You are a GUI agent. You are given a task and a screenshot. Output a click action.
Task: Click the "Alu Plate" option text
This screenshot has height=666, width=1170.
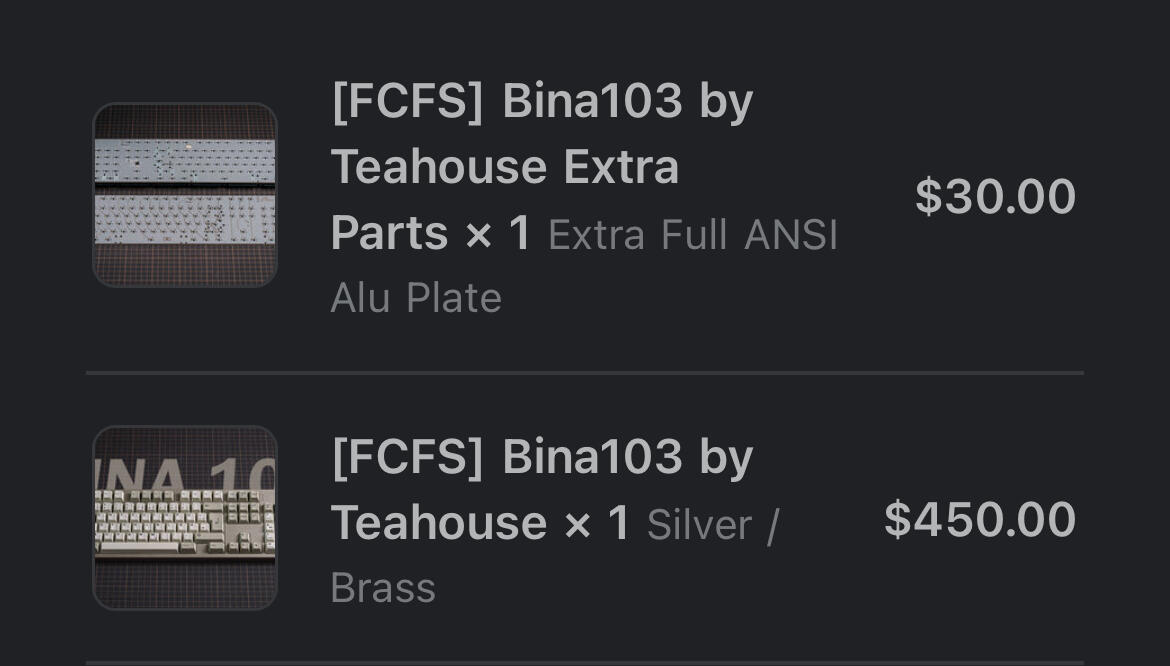click(x=416, y=298)
